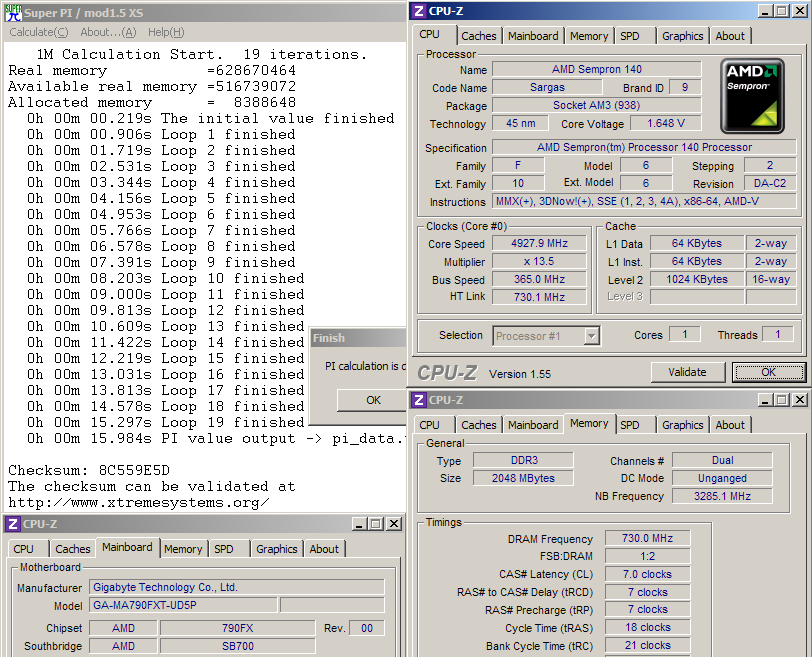Minimize the top CPU-Z CPU window
The width and height of the screenshot is (812, 657).
(x=765, y=11)
